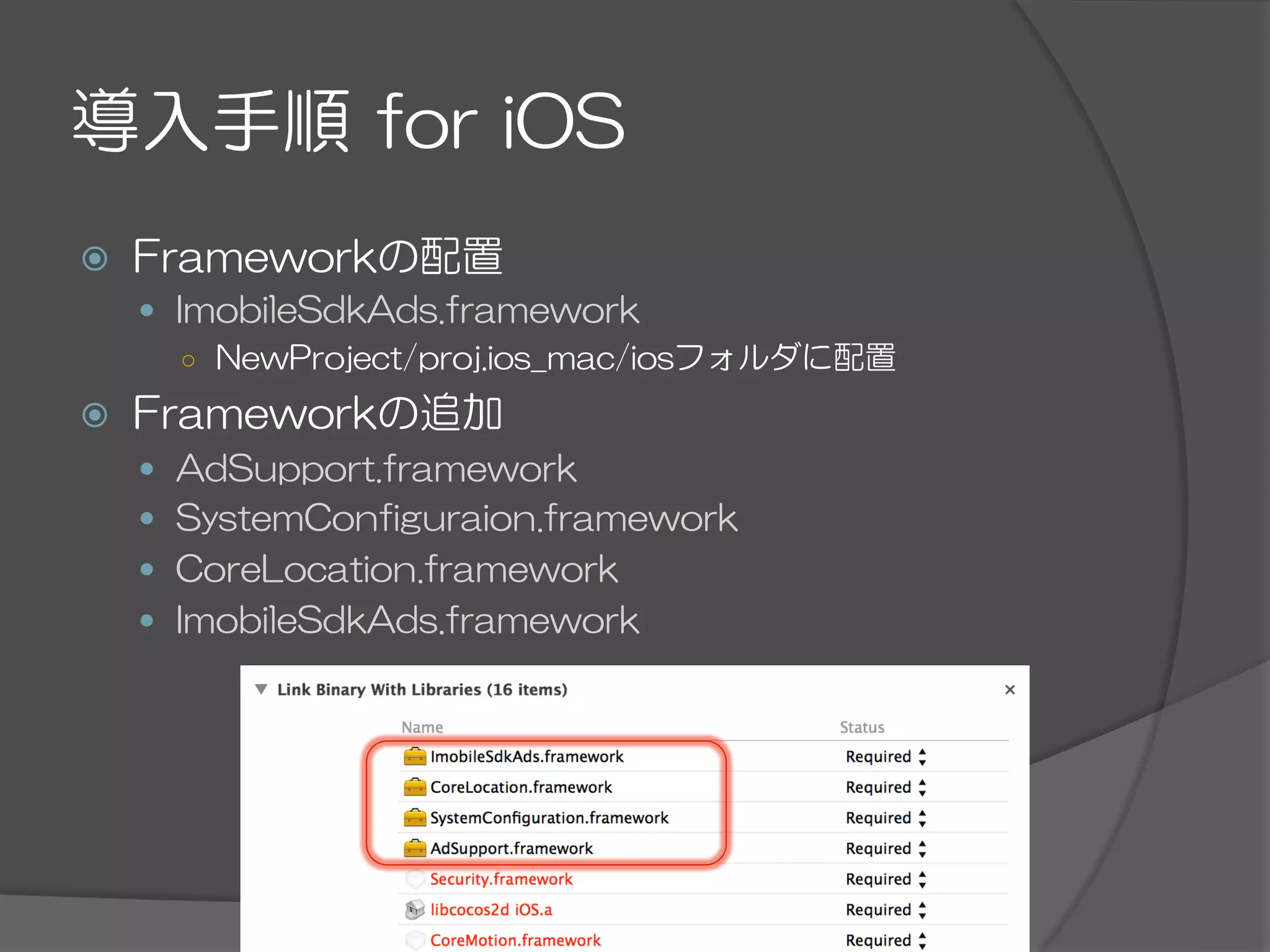Click the CoreMotion.framework placeholder icon
1270x952 pixels.
pos(415,940)
